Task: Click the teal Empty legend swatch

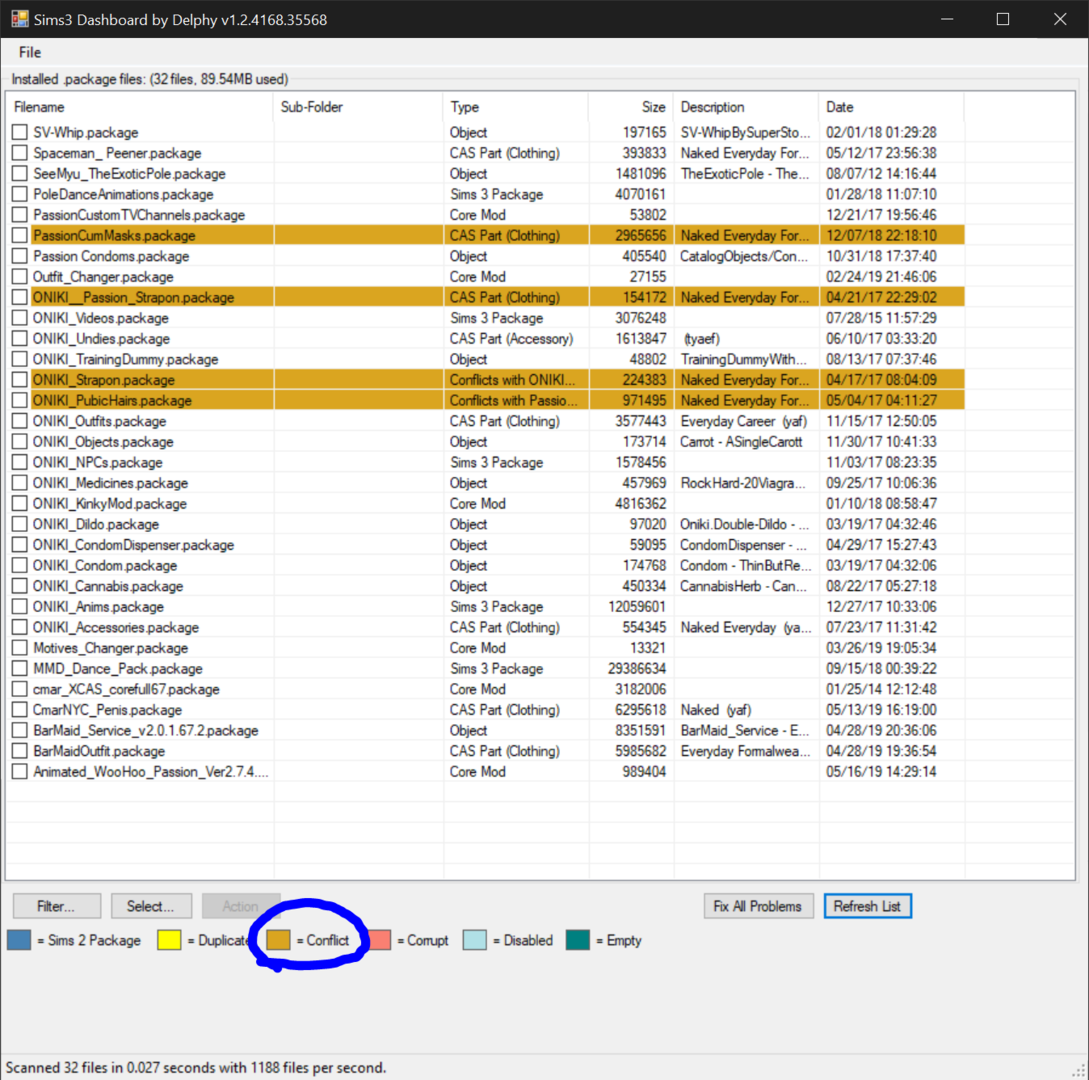Action: [578, 940]
